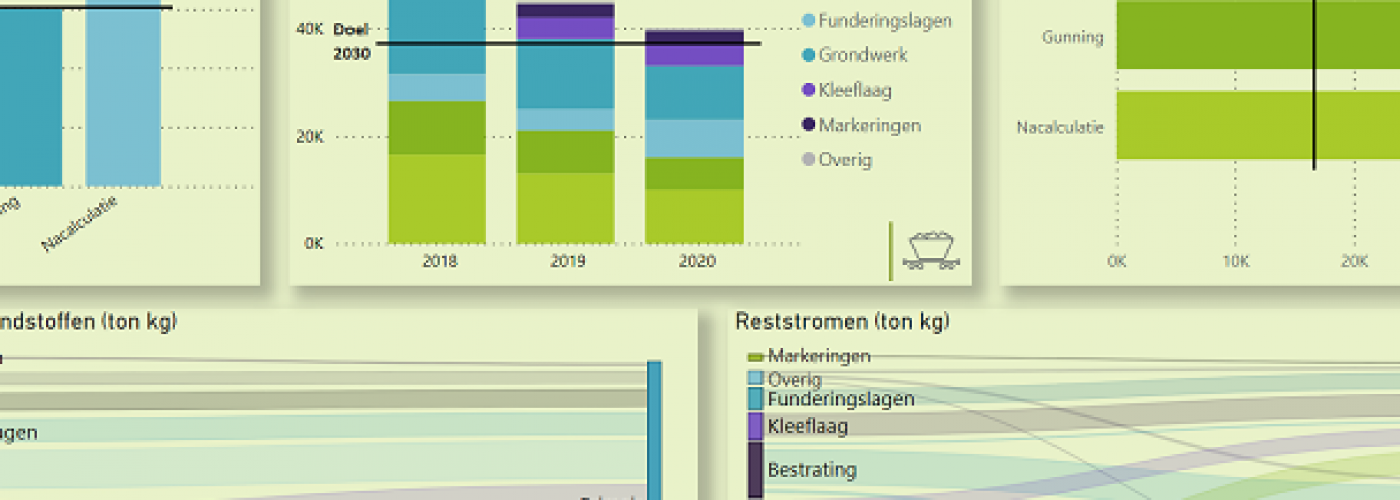The image size is (1400, 500).
Task: Select the Markeringen node in Reststromen diagram
Action: pyautogui.click(x=755, y=357)
